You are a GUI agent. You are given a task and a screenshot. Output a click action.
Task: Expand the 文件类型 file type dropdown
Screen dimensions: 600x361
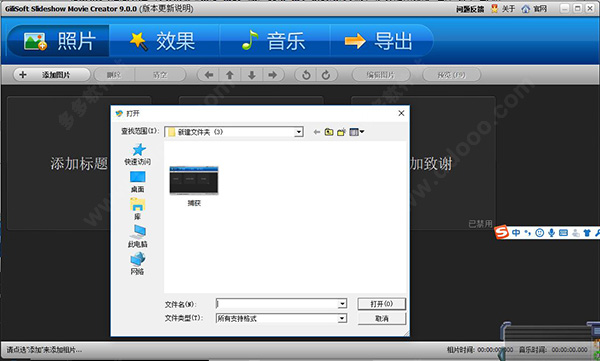[342, 319]
